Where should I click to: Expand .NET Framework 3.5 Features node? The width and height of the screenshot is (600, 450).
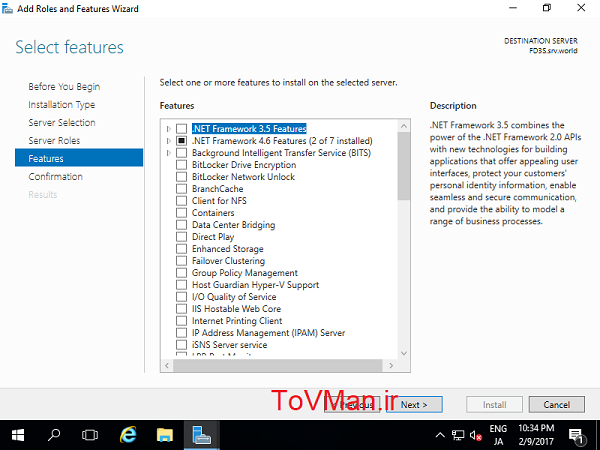click(169, 129)
